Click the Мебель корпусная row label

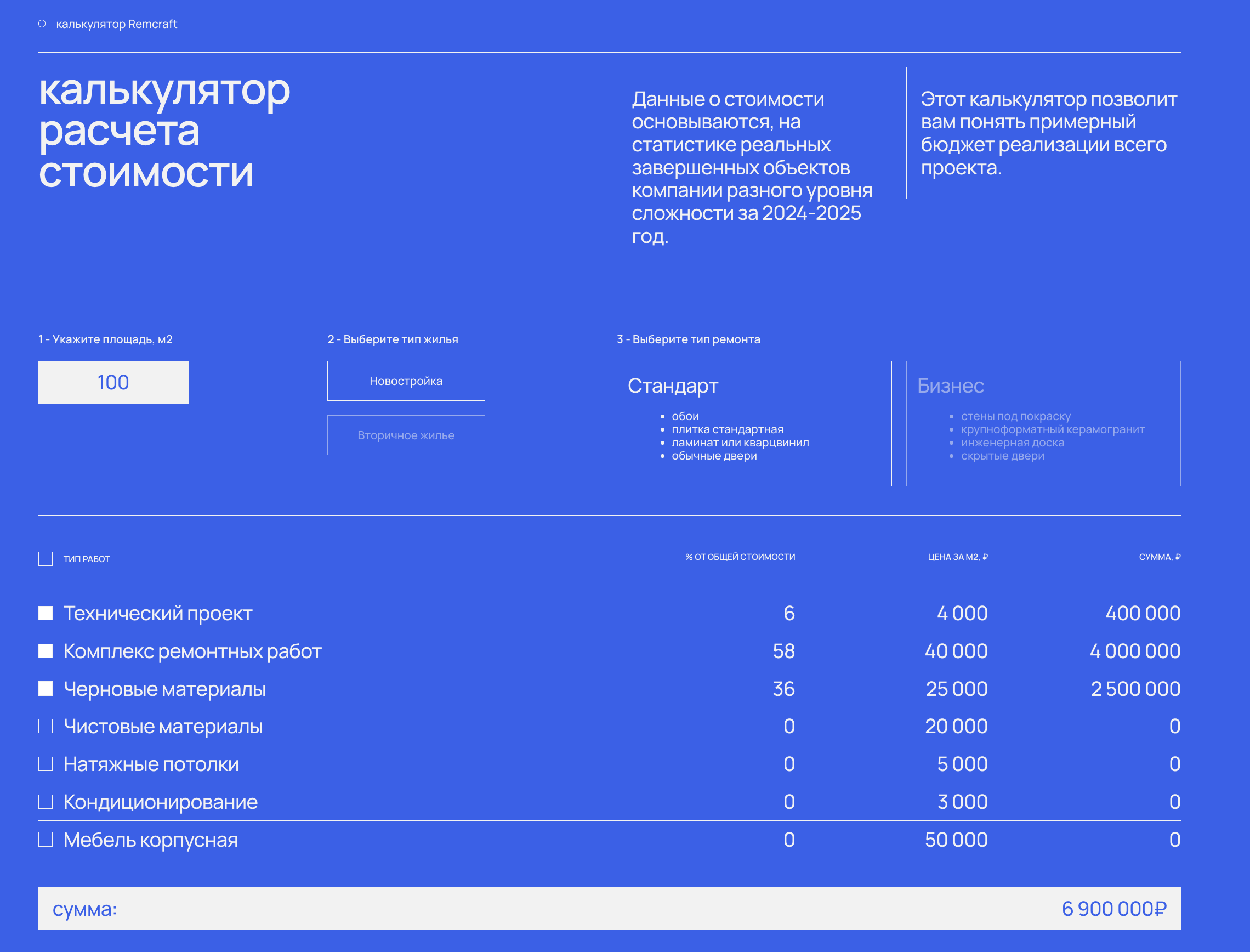pos(150,840)
